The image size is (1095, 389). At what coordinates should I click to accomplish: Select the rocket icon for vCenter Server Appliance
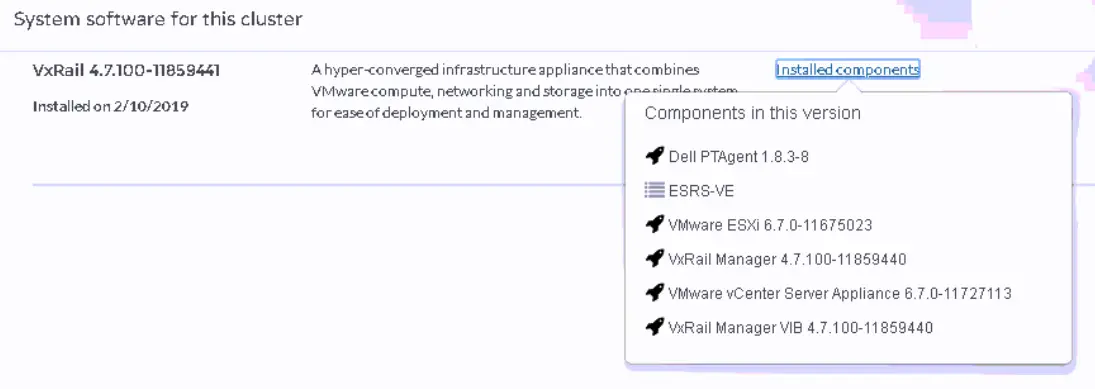(654, 293)
